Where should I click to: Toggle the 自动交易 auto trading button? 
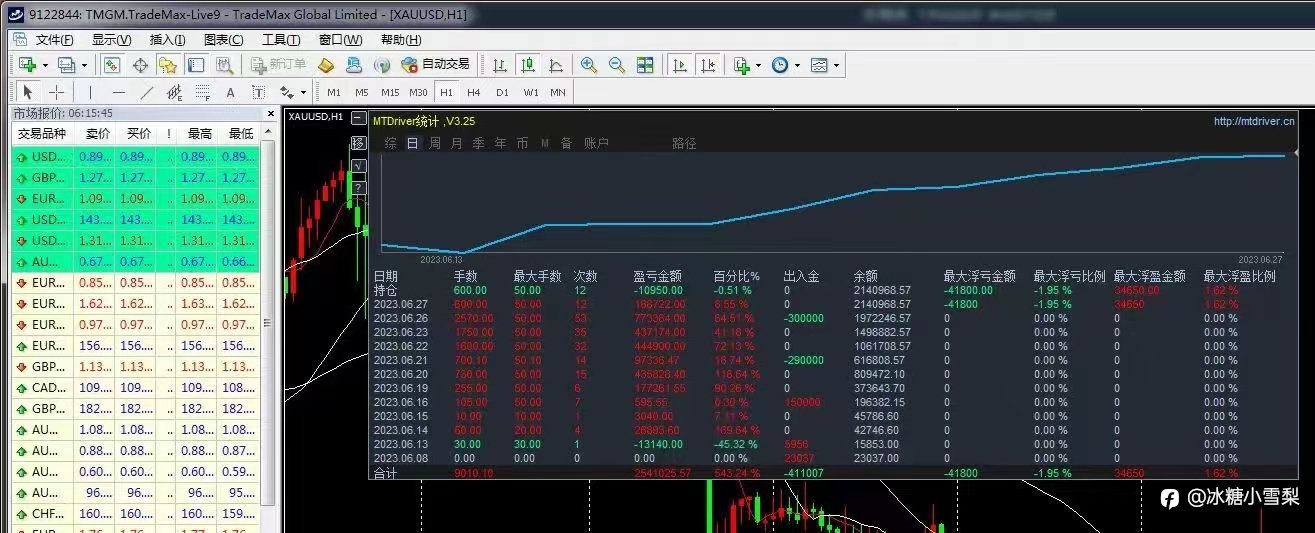click(x=435, y=64)
